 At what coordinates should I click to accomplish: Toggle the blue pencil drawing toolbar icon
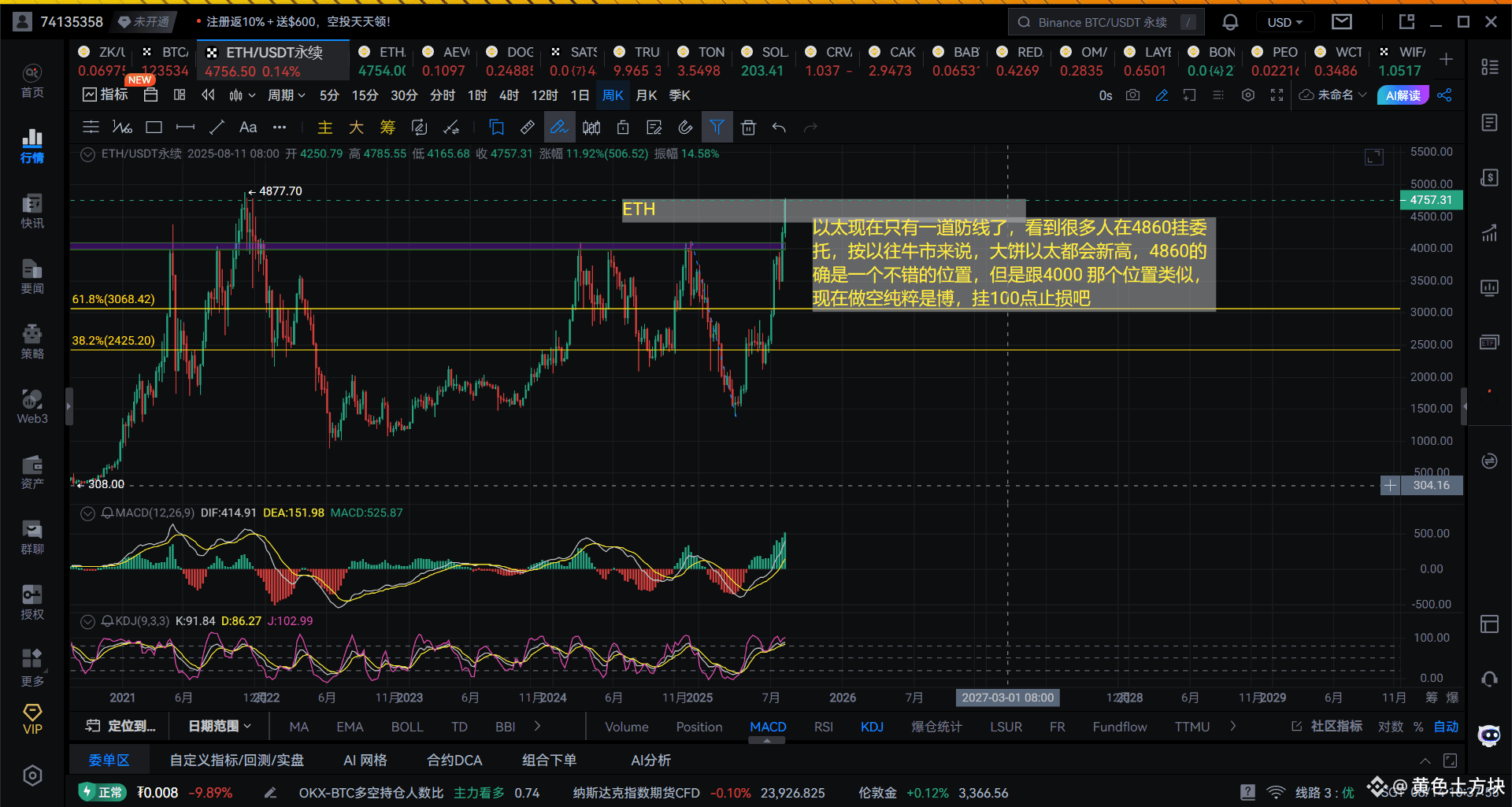(x=1162, y=95)
